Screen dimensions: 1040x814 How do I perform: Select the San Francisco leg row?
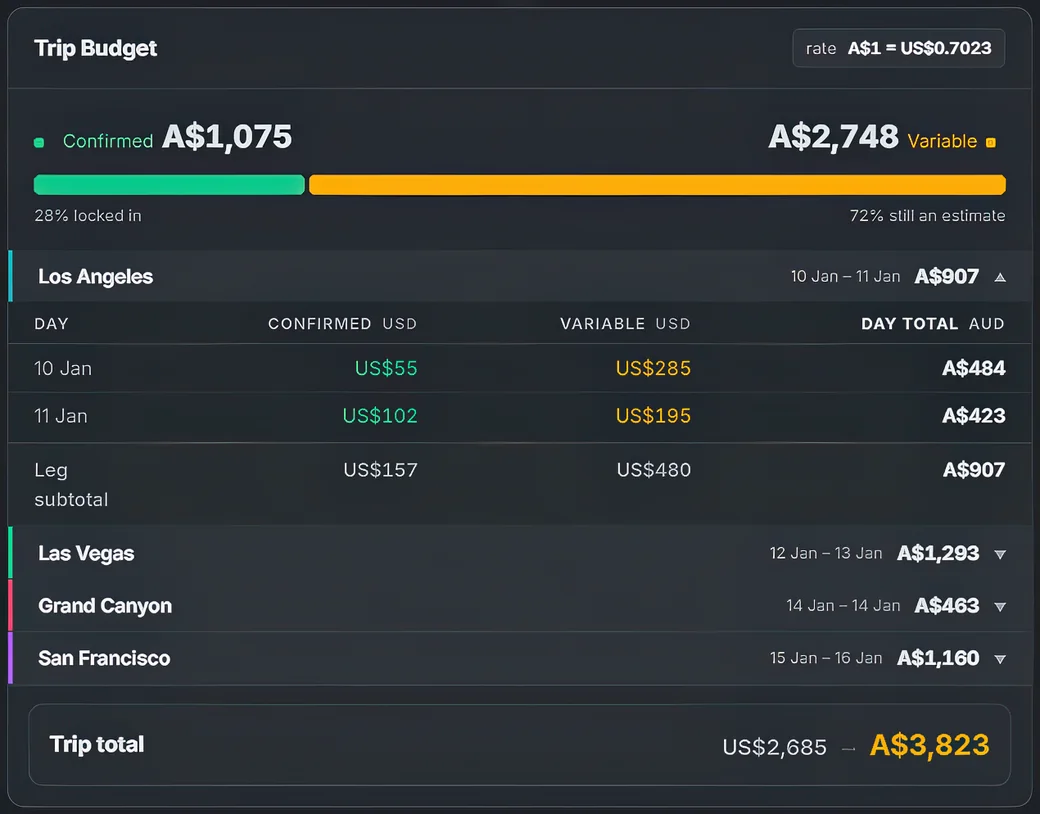[x=520, y=657]
